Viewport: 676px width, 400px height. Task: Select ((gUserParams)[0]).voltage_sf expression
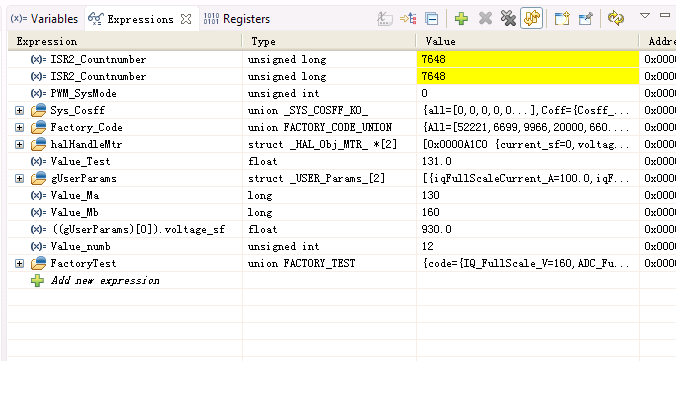138,229
